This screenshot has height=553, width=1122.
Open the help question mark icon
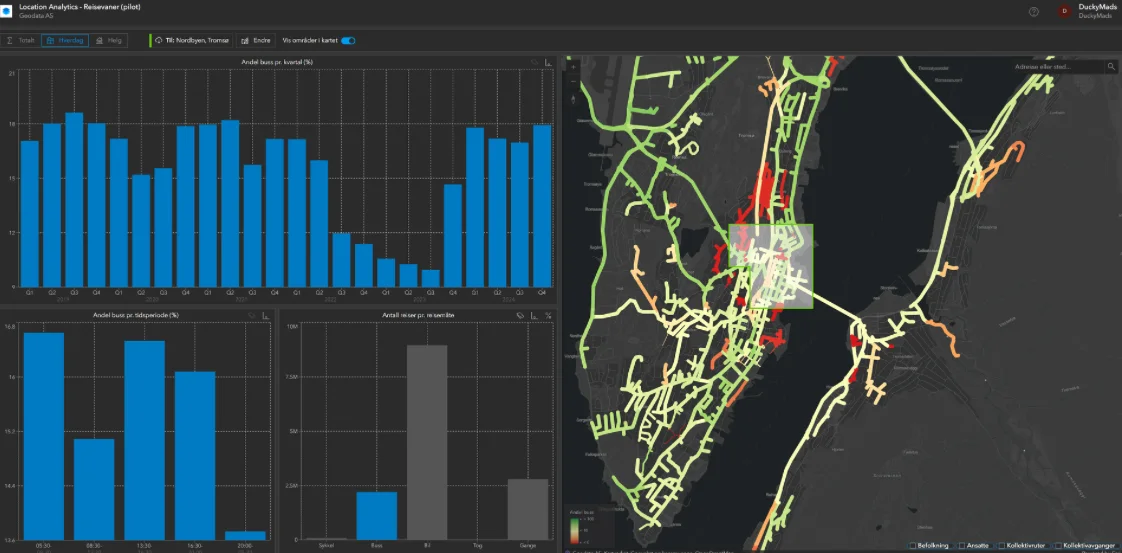(1033, 11)
